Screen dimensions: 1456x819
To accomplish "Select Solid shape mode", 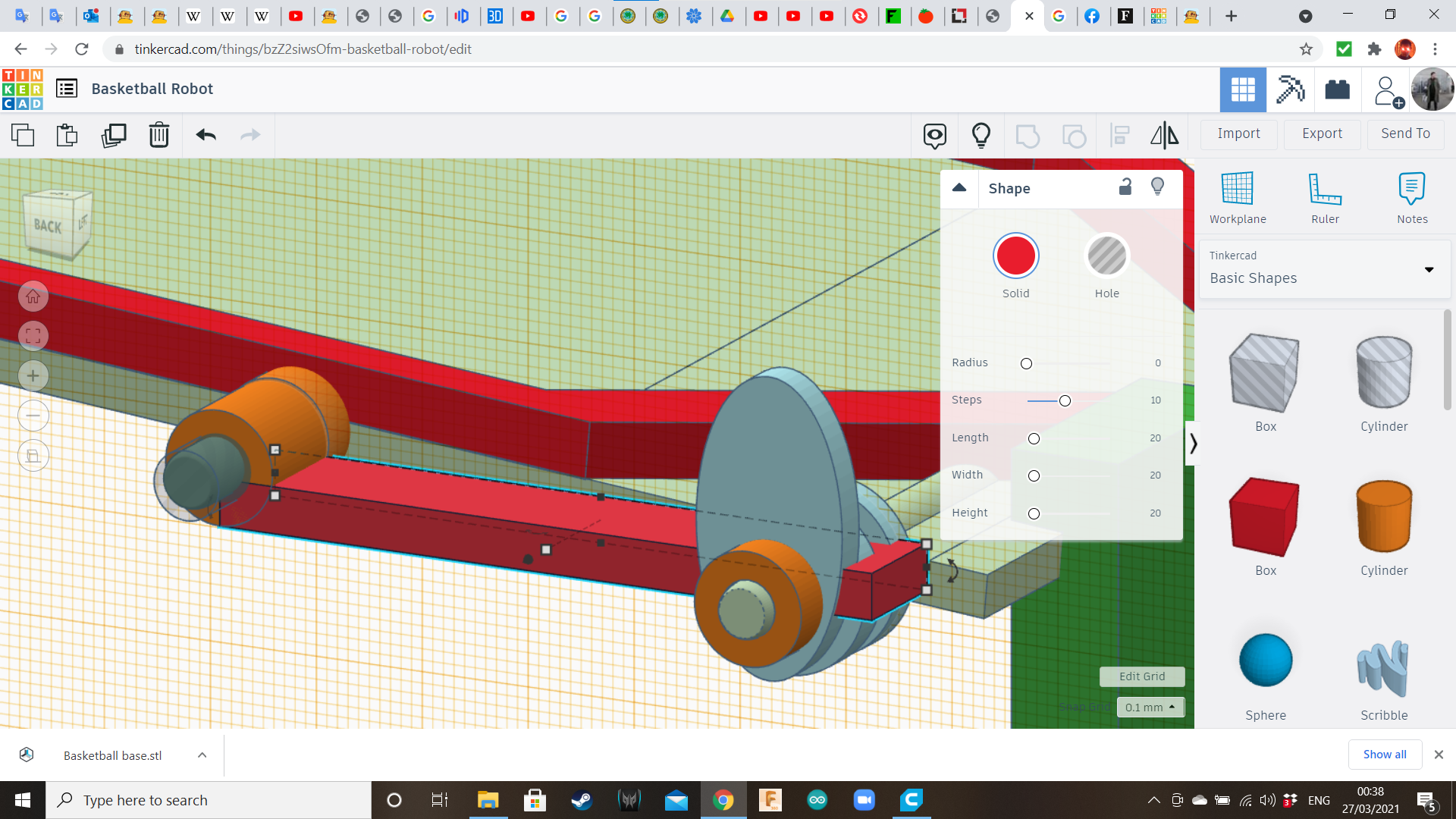I will [1015, 256].
